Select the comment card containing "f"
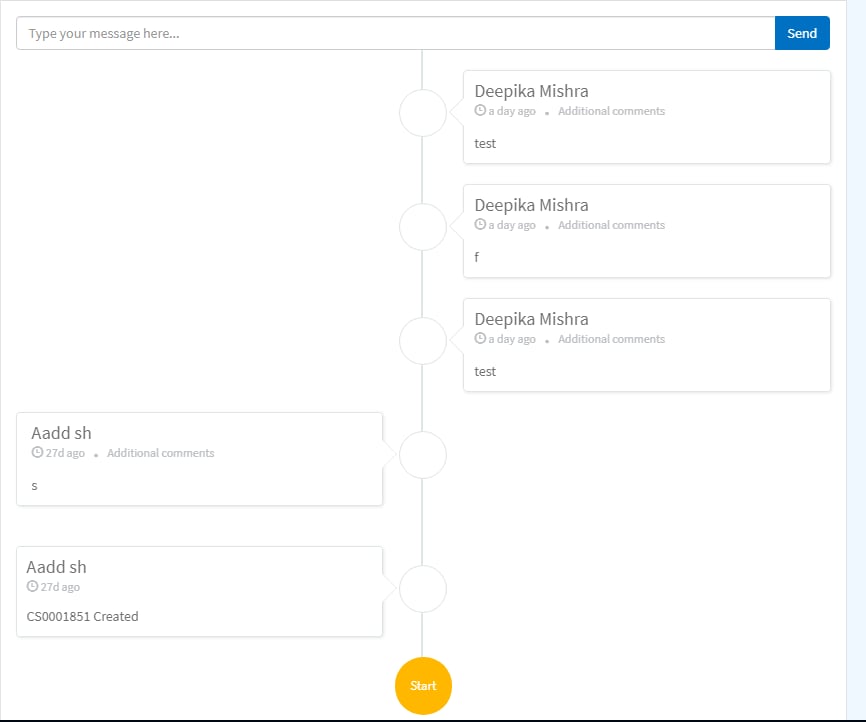This screenshot has width=866, height=722. click(x=645, y=231)
